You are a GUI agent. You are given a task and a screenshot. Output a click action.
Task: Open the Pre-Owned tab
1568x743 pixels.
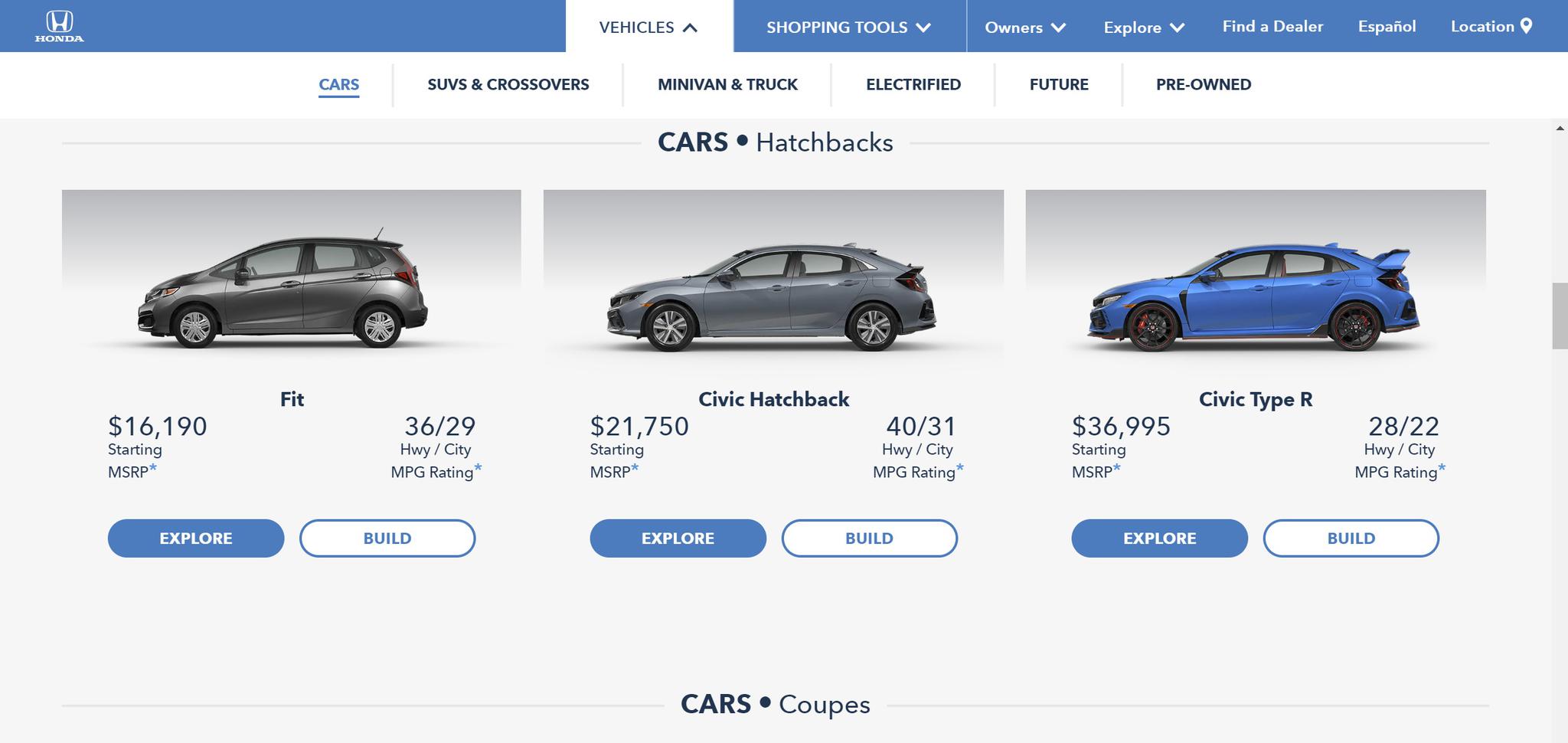pos(1203,85)
